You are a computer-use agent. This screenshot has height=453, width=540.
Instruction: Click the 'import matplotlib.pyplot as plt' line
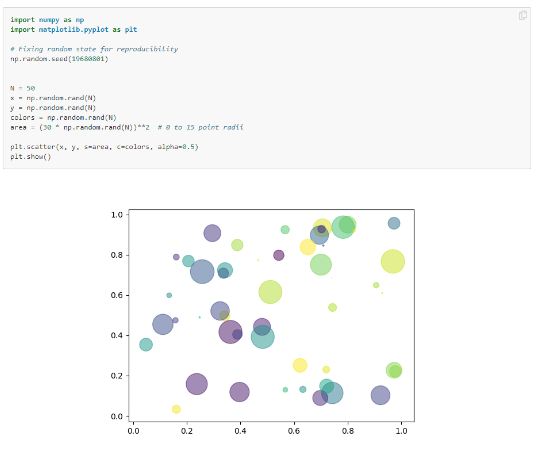(x=74, y=30)
